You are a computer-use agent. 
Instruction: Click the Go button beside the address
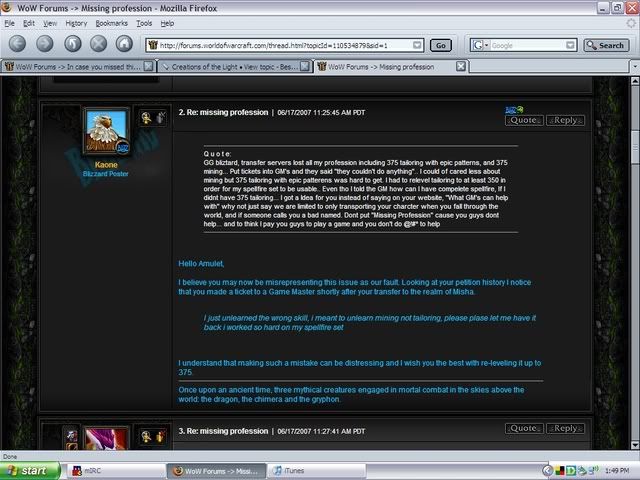point(441,45)
